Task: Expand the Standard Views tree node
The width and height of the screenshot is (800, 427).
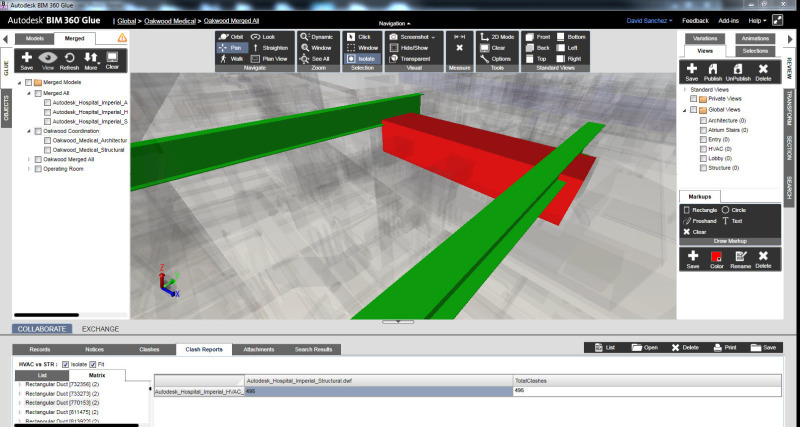Action: (685, 90)
